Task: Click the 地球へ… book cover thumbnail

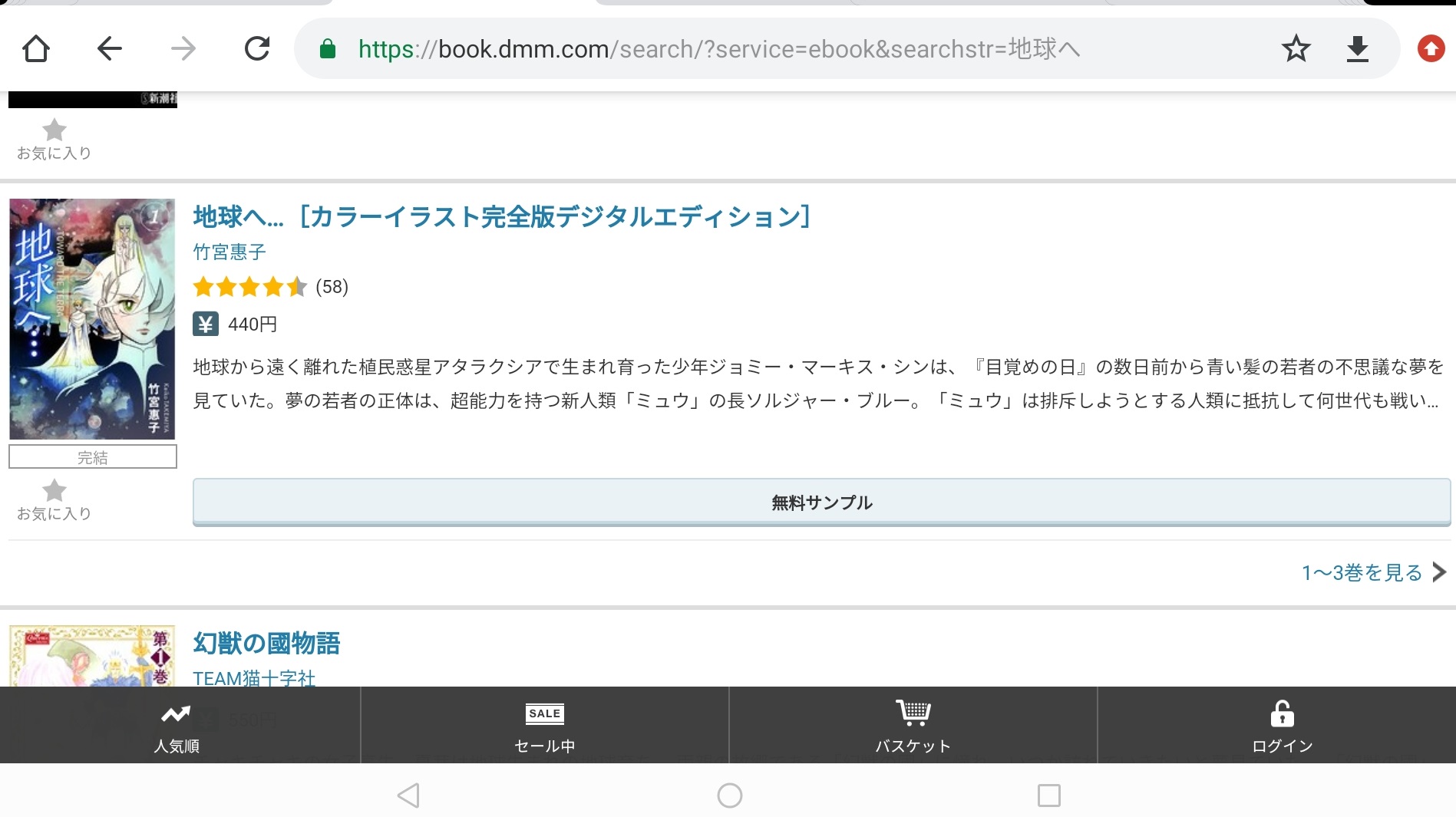Action: 92,319
